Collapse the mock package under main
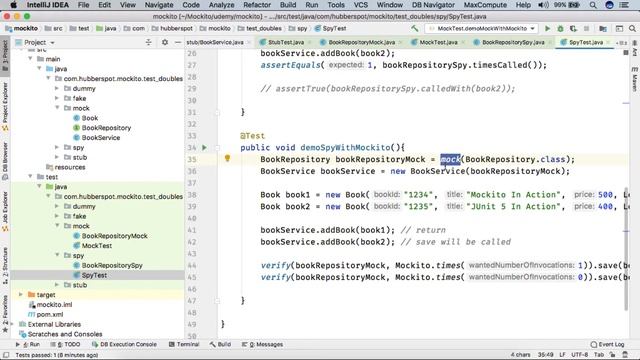 57,108
